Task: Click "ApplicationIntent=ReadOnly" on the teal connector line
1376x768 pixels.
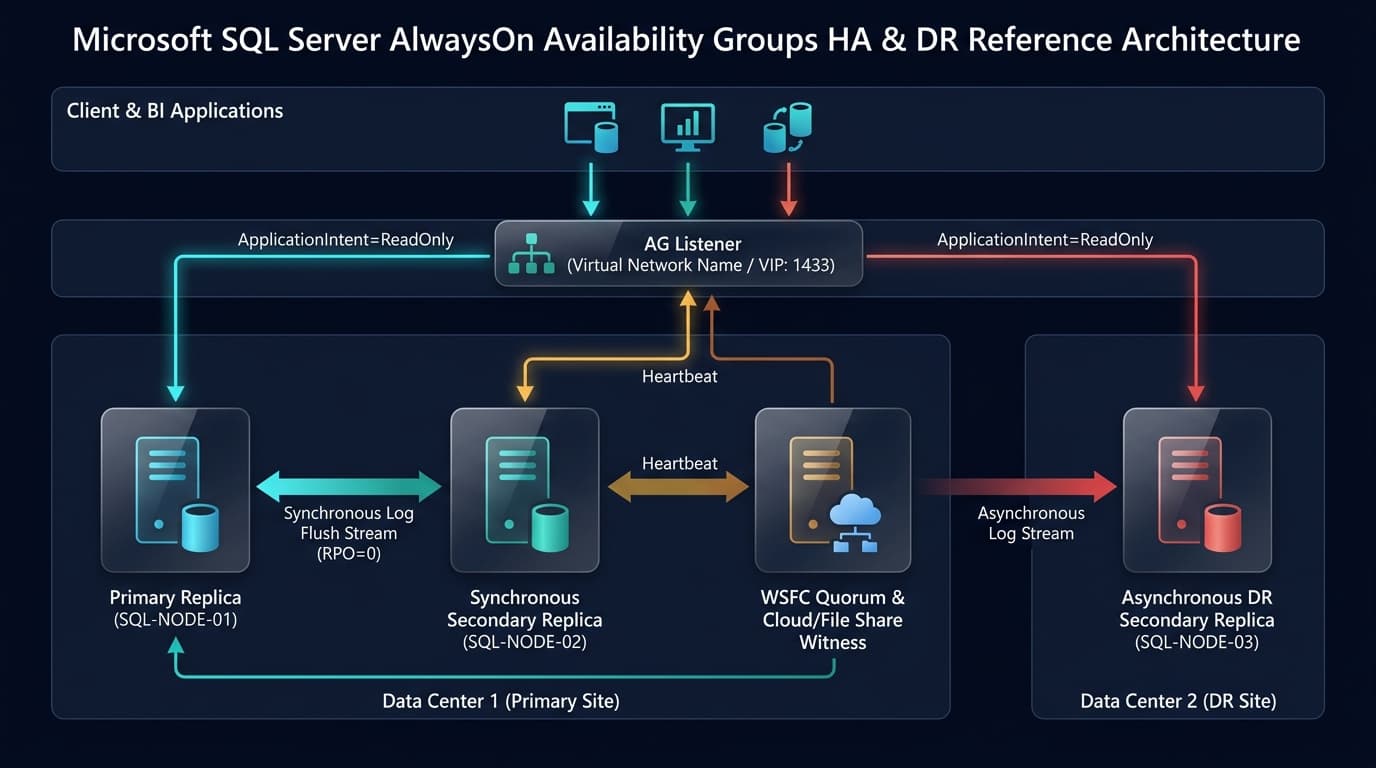Action: 346,240
